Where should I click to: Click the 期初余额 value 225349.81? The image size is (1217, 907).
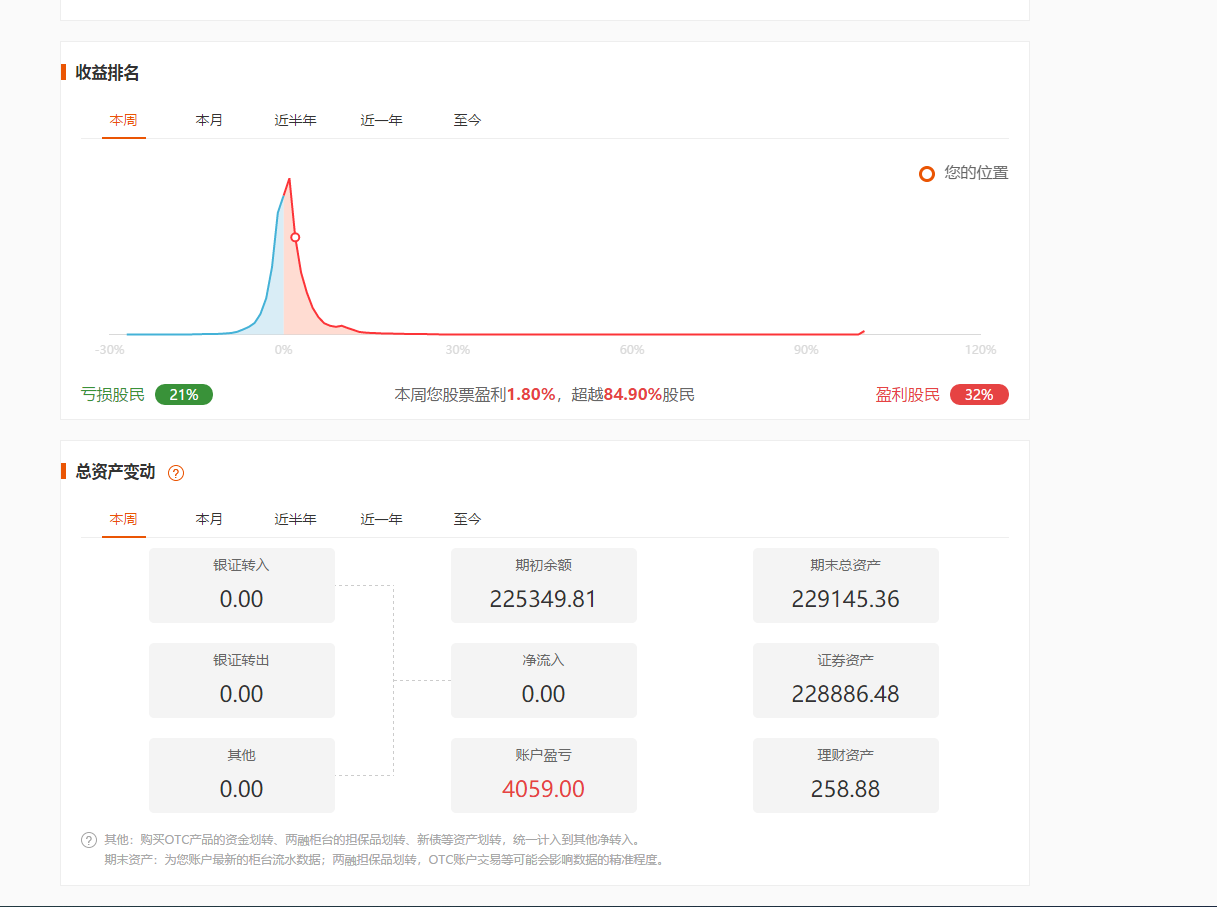543,599
